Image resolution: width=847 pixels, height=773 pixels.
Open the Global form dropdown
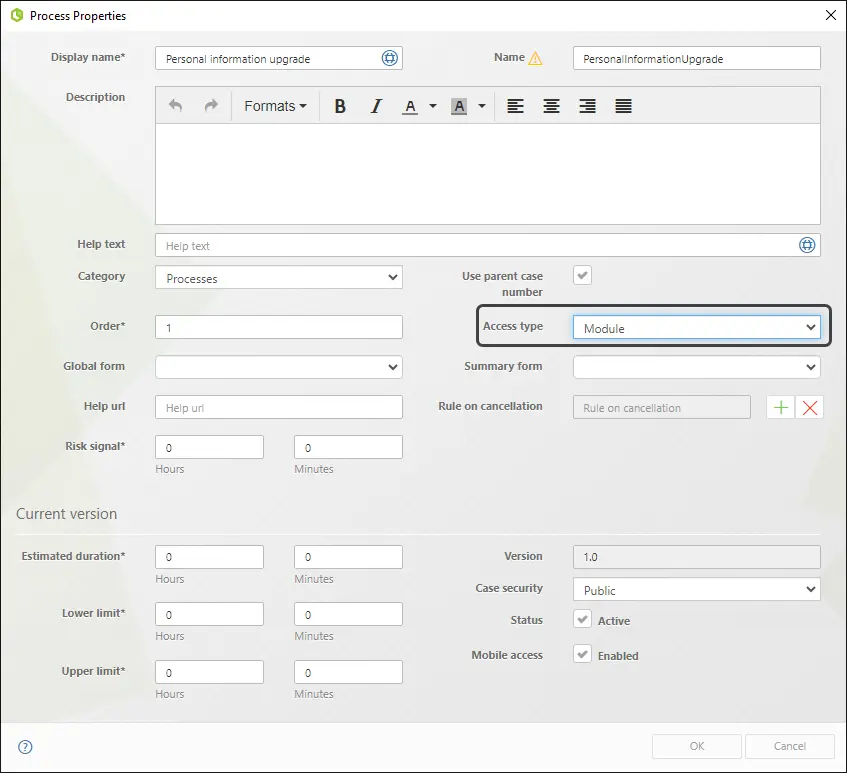tap(279, 367)
